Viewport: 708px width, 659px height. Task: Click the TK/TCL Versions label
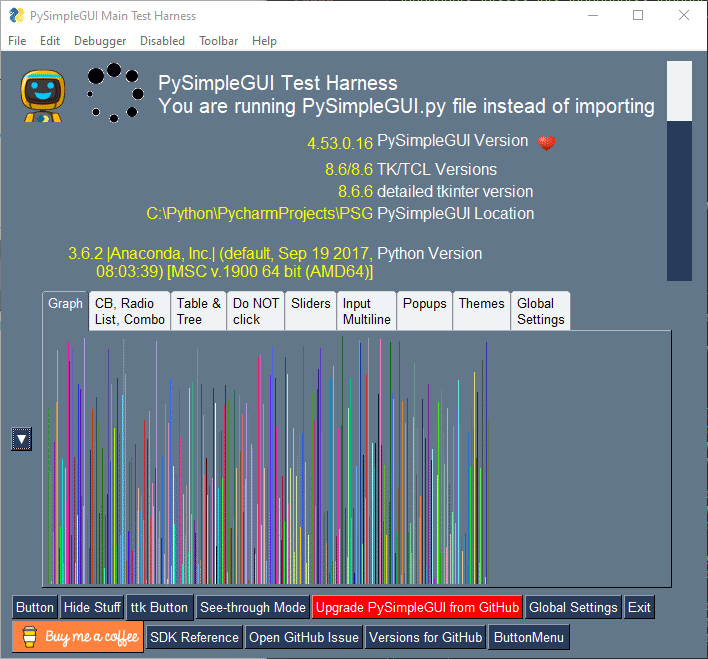pyautogui.click(x=437, y=169)
